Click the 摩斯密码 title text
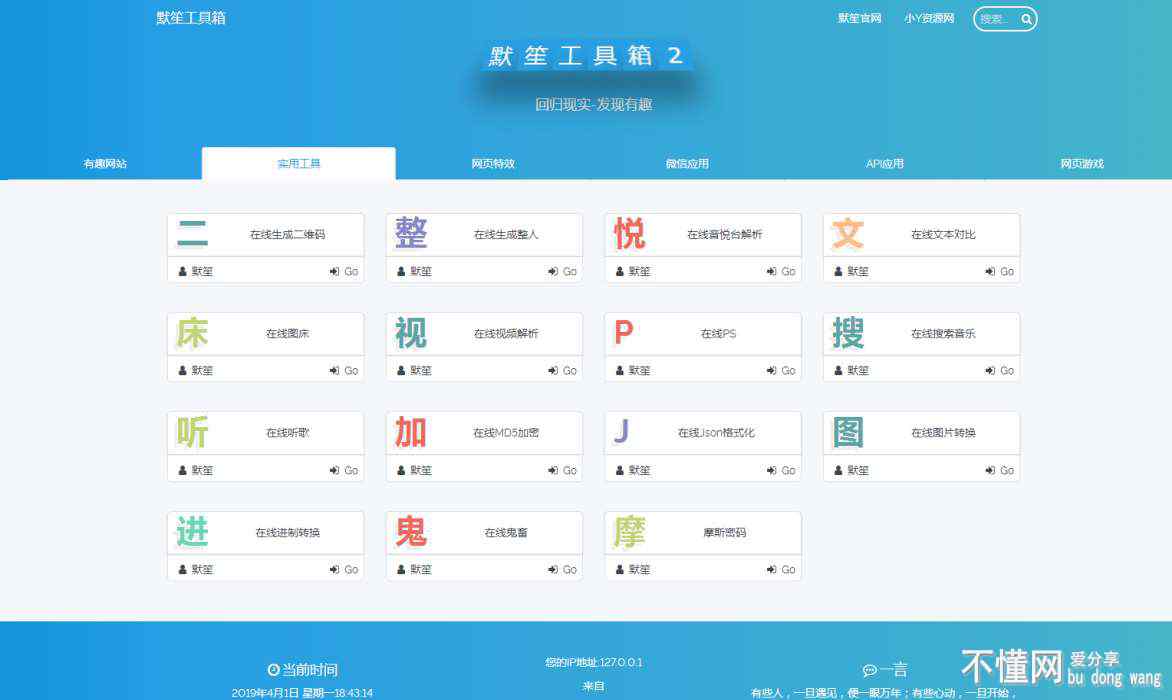The height and width of the screenshot is (700, 1172). 724,533
